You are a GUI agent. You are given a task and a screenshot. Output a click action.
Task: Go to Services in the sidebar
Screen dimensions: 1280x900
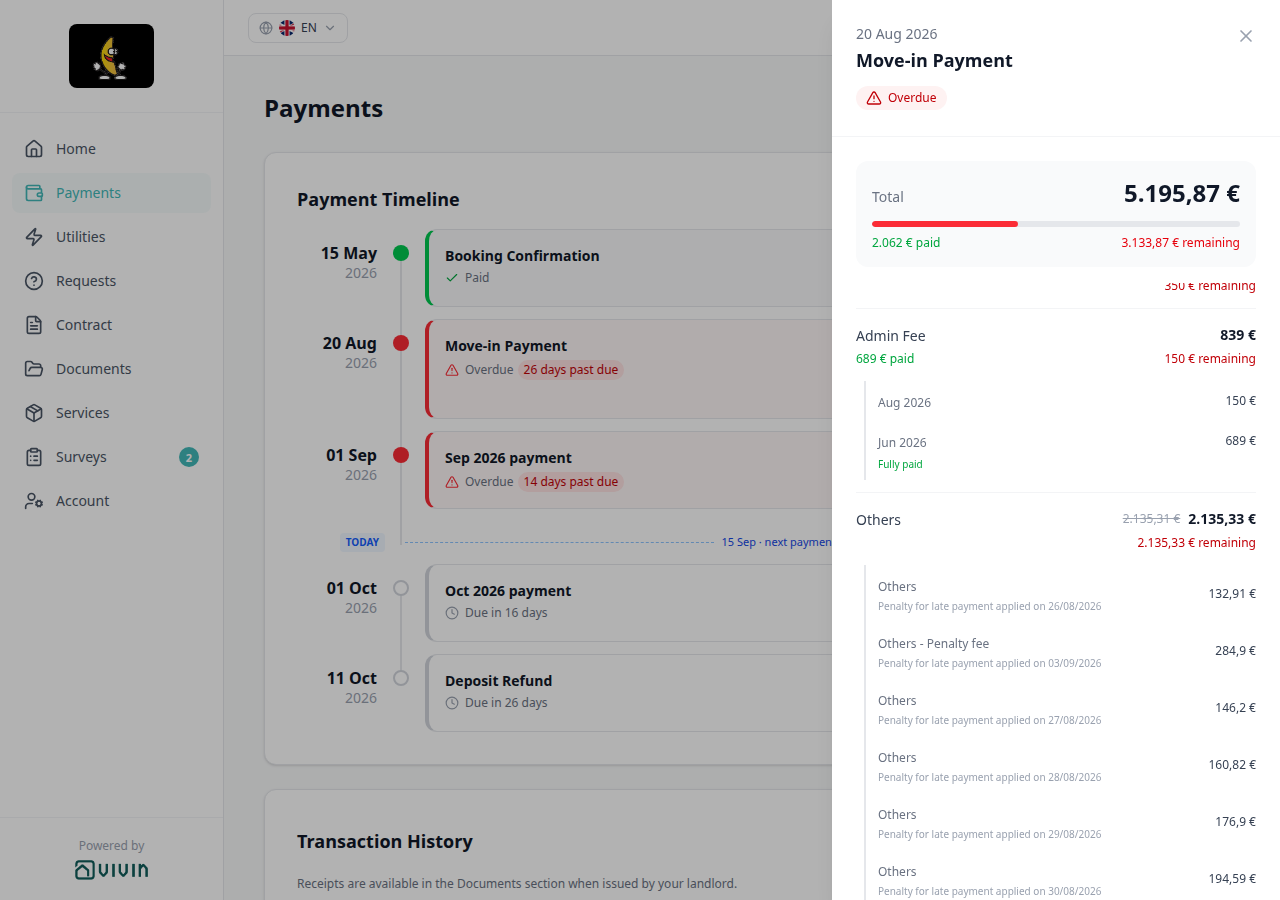[111, 413]
